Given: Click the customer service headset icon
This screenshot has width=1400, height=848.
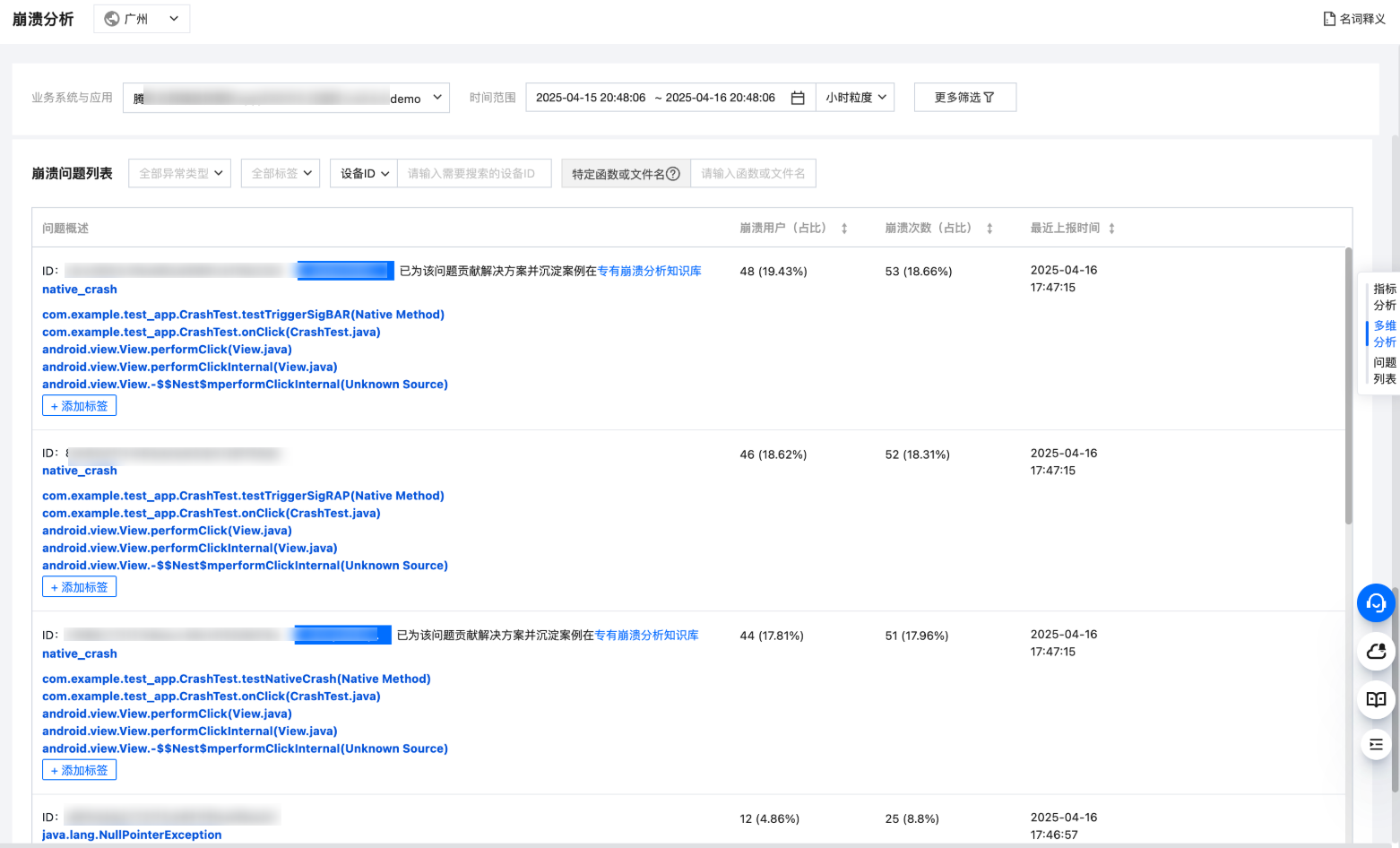Looking at the screenshot, I should 1376,603.
